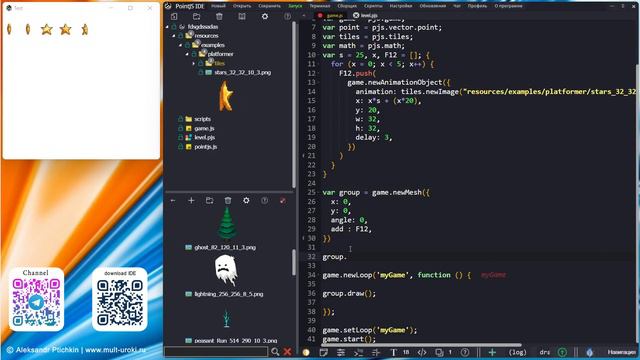Toggle the lock icon beside game.js
640x360 pixels.
pyautogui.click(x=180, y=128)
